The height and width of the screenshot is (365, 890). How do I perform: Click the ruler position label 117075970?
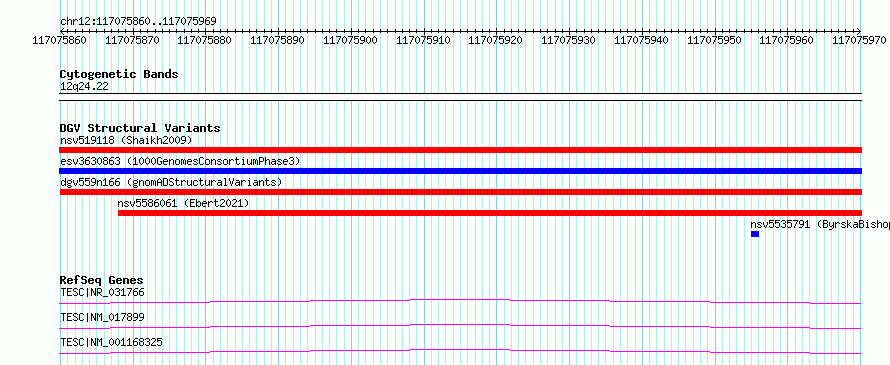tap(859, 40)
